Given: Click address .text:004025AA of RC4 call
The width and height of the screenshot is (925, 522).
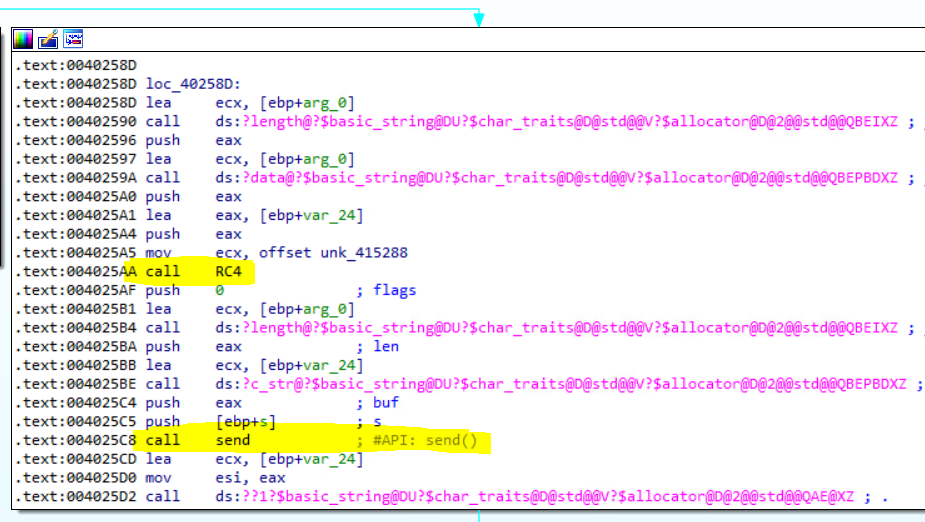Looking at the screenshot, I should pos(77,271).
